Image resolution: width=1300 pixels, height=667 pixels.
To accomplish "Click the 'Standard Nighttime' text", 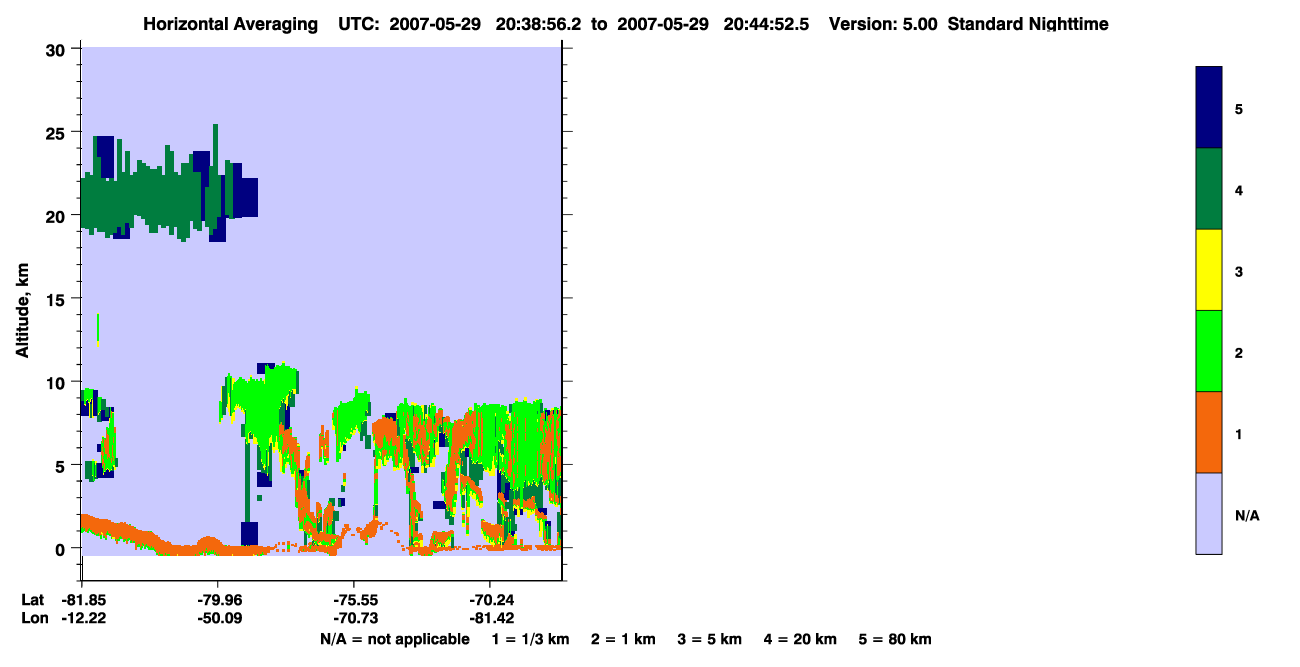I will tap(1028, 24).
